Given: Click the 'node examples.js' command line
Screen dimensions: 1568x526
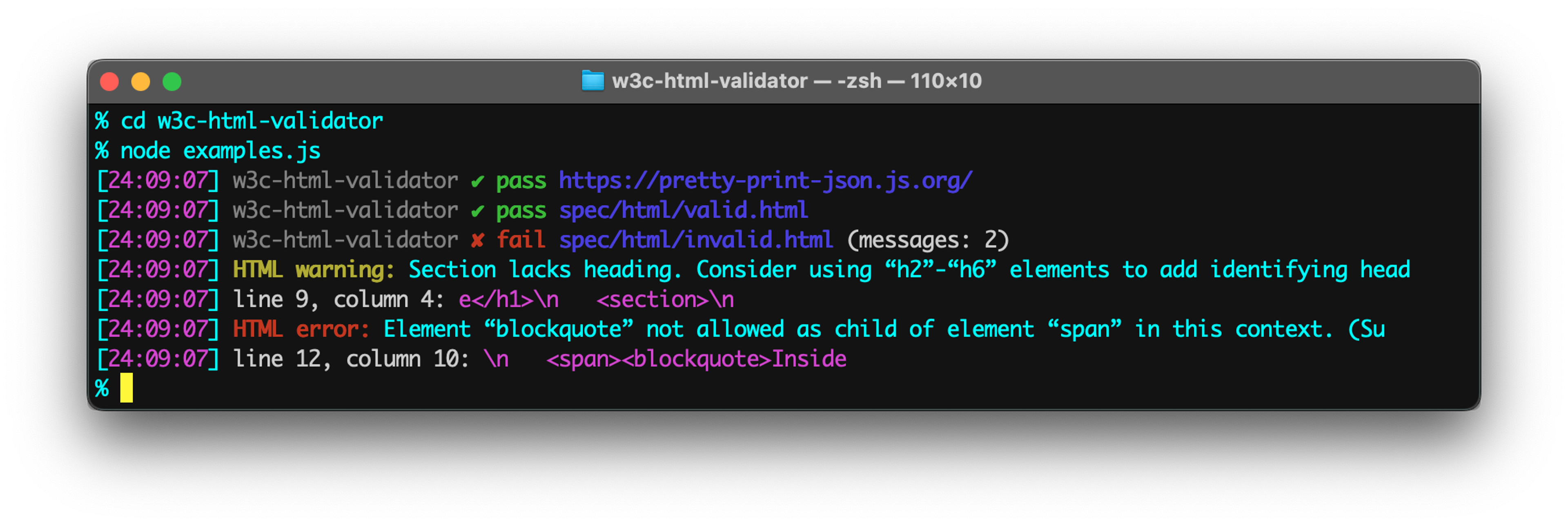Looking at the screenshot, I should pos(220,151).
